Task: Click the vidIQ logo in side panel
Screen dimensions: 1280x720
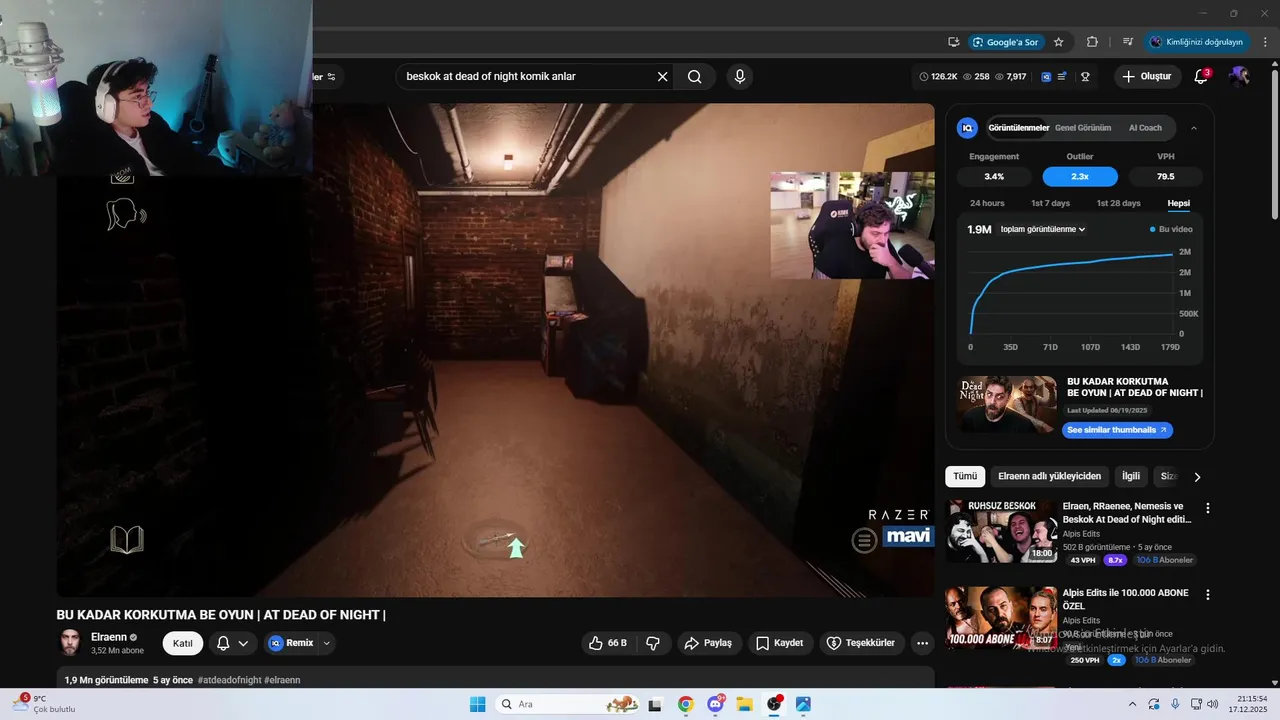Action: [967, 128]
